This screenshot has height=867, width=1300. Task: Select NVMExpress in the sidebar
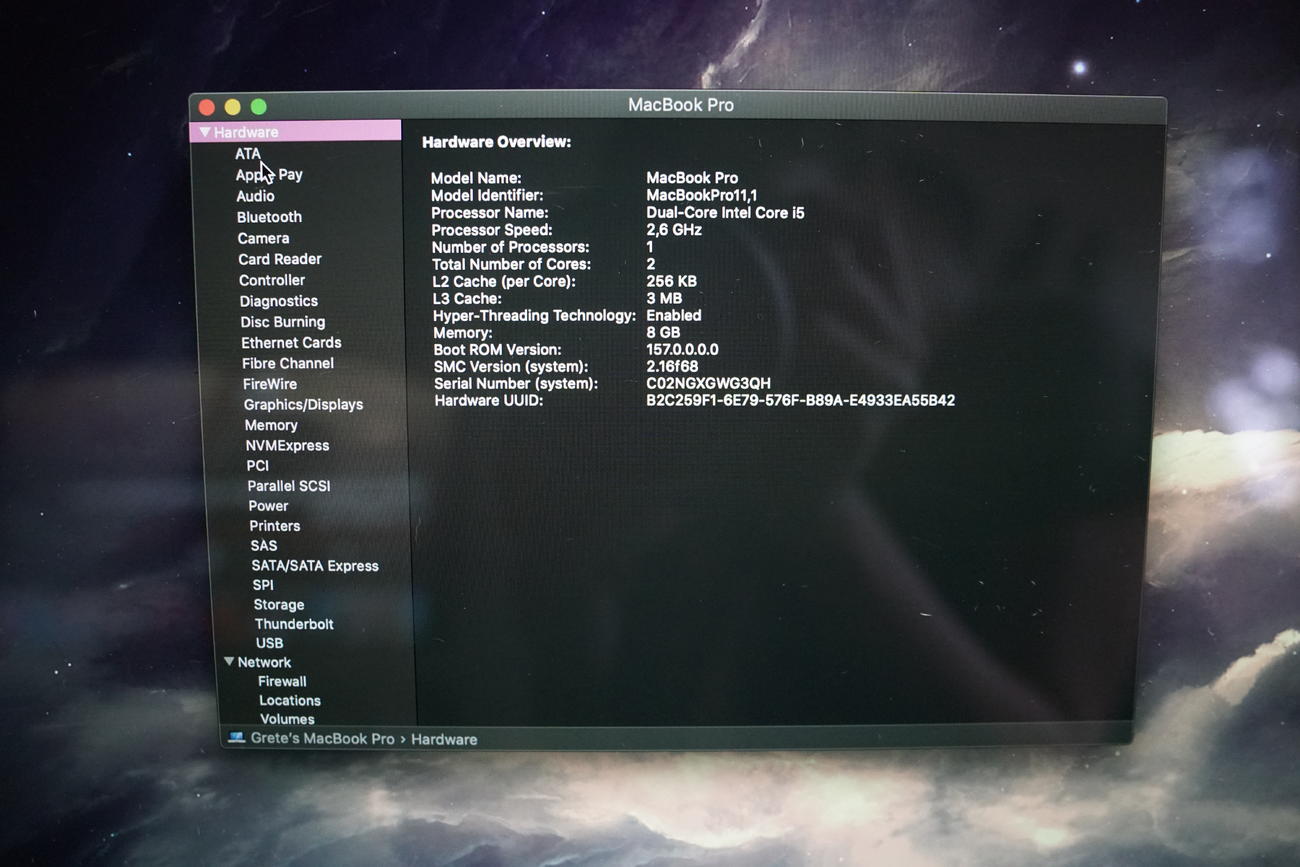coord(287,445)
